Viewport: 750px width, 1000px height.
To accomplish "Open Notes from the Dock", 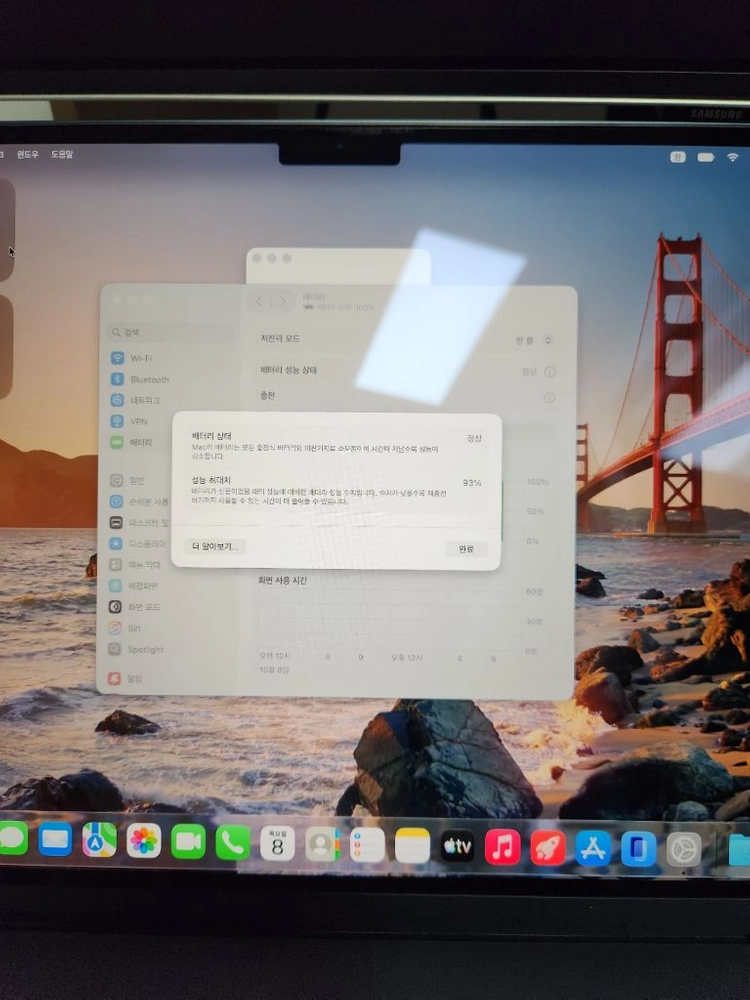I will [x=412, y=846].
